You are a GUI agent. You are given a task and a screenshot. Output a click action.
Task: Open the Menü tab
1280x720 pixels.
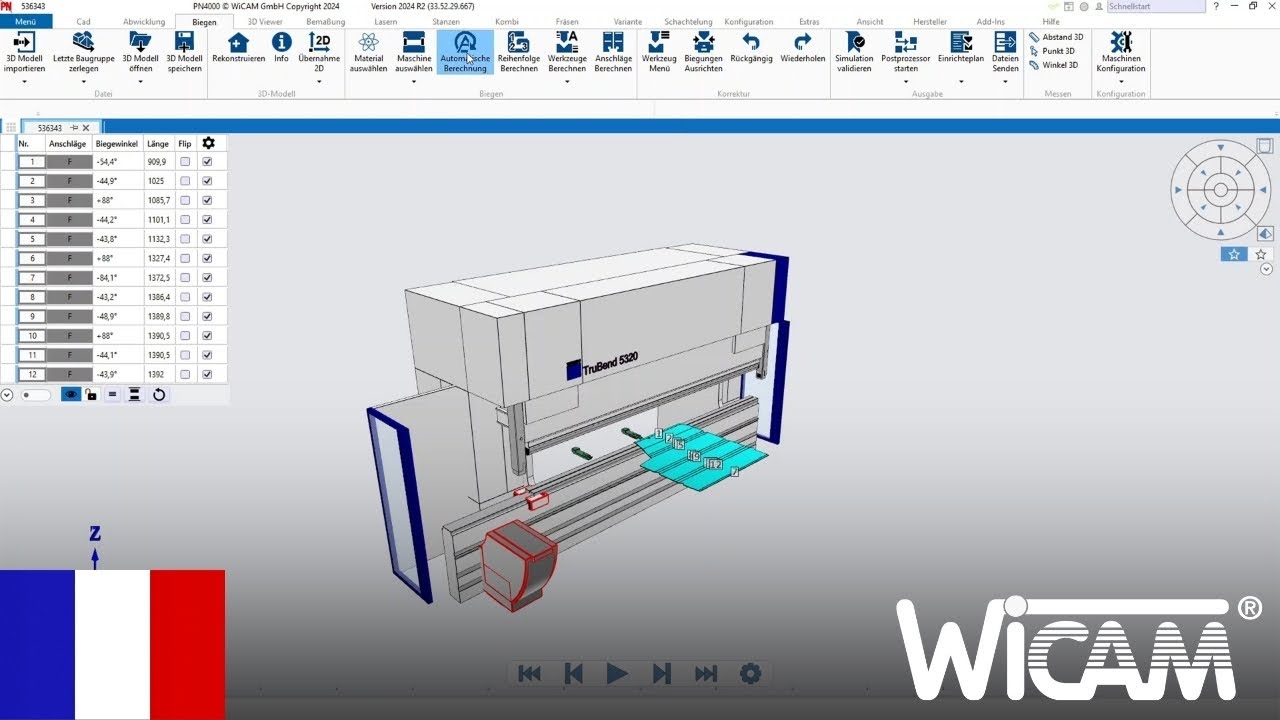(26, 21)
